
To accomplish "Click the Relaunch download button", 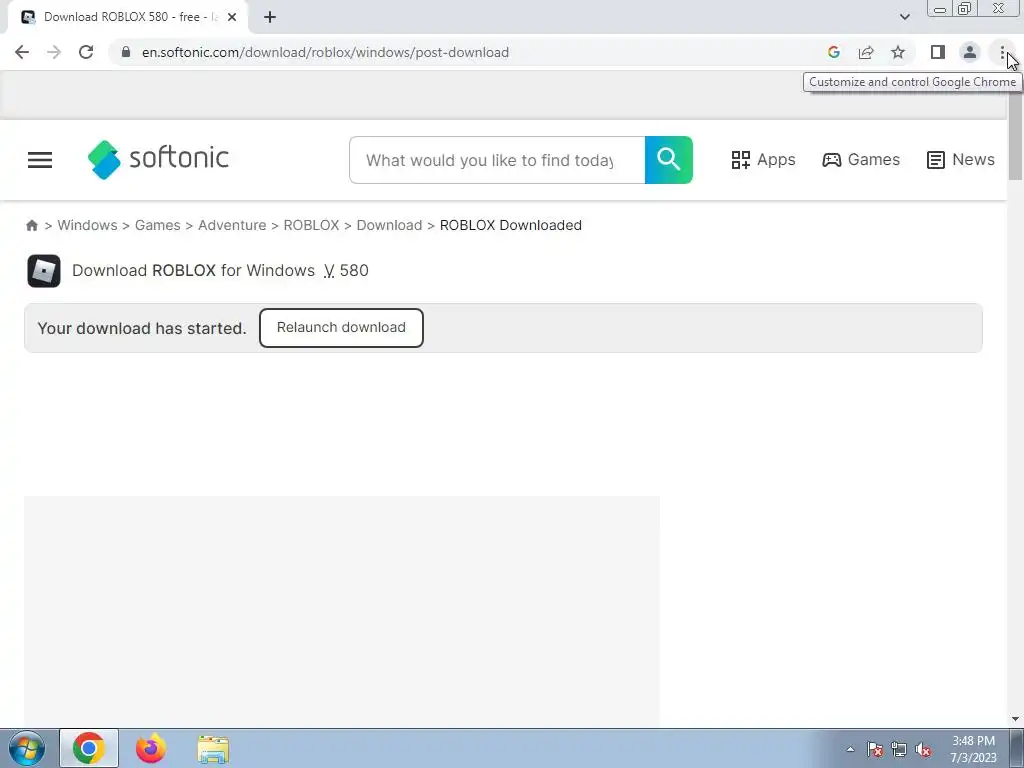I will pyautogui.click(x=341, y=328).
